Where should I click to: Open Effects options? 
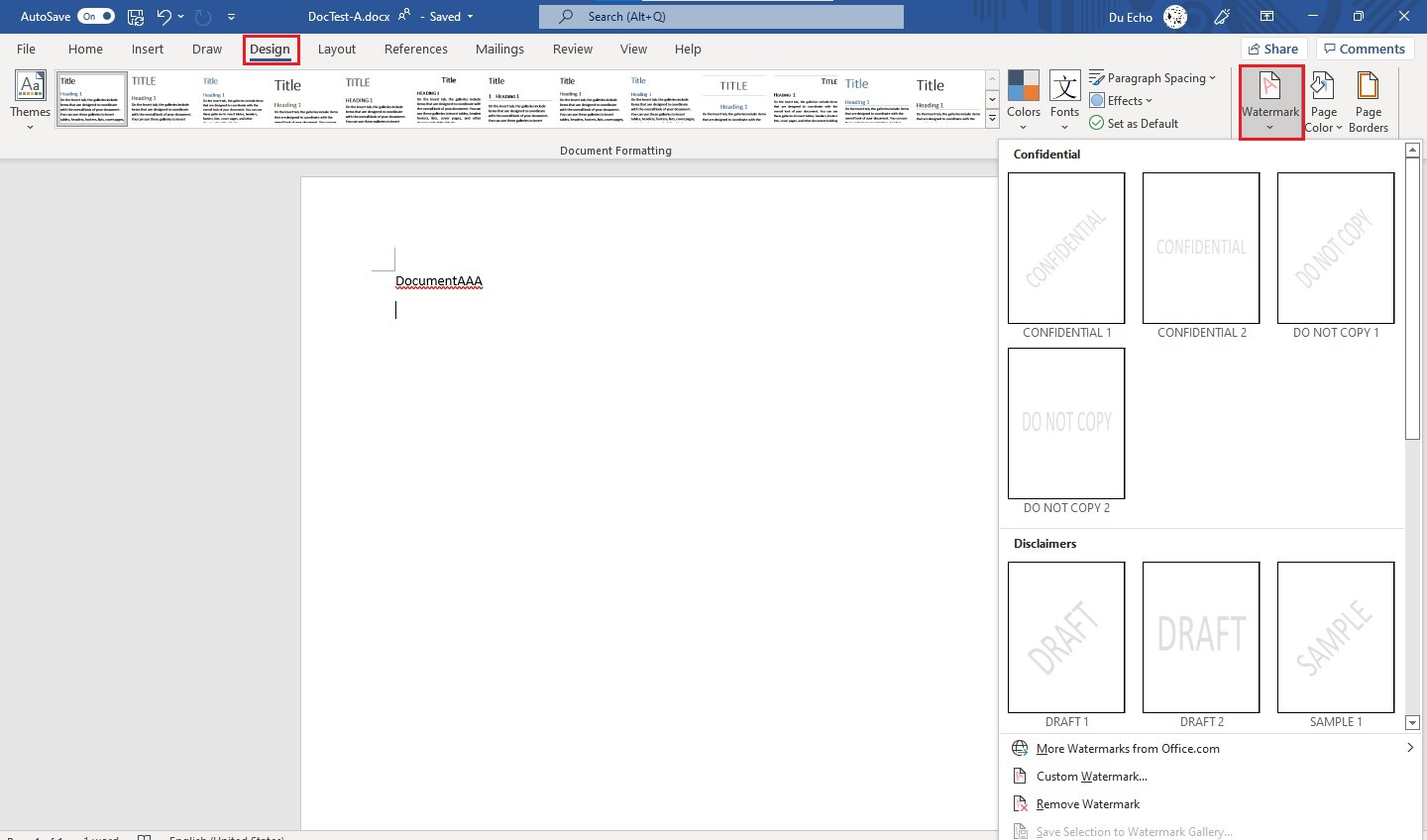click(1120, 100)
